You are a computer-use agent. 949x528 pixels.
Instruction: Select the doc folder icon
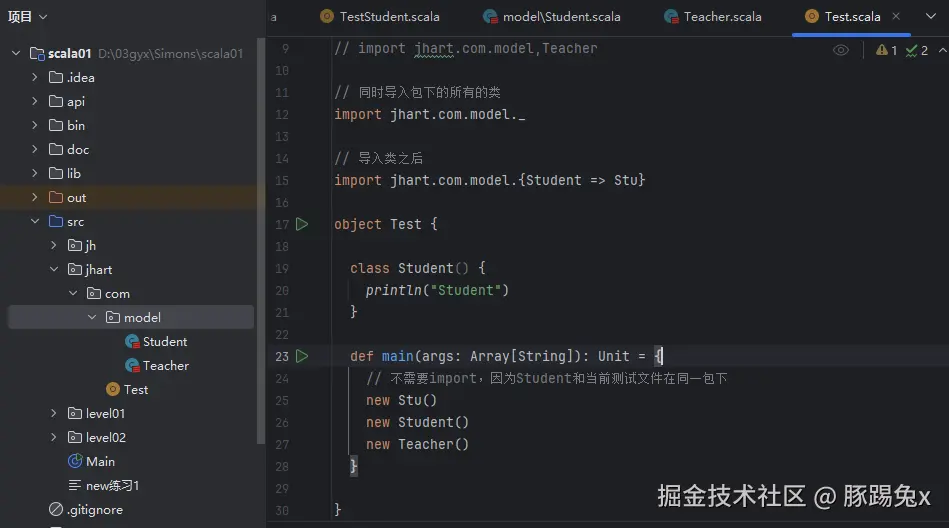pyautogui.click(x=56, y=149)
